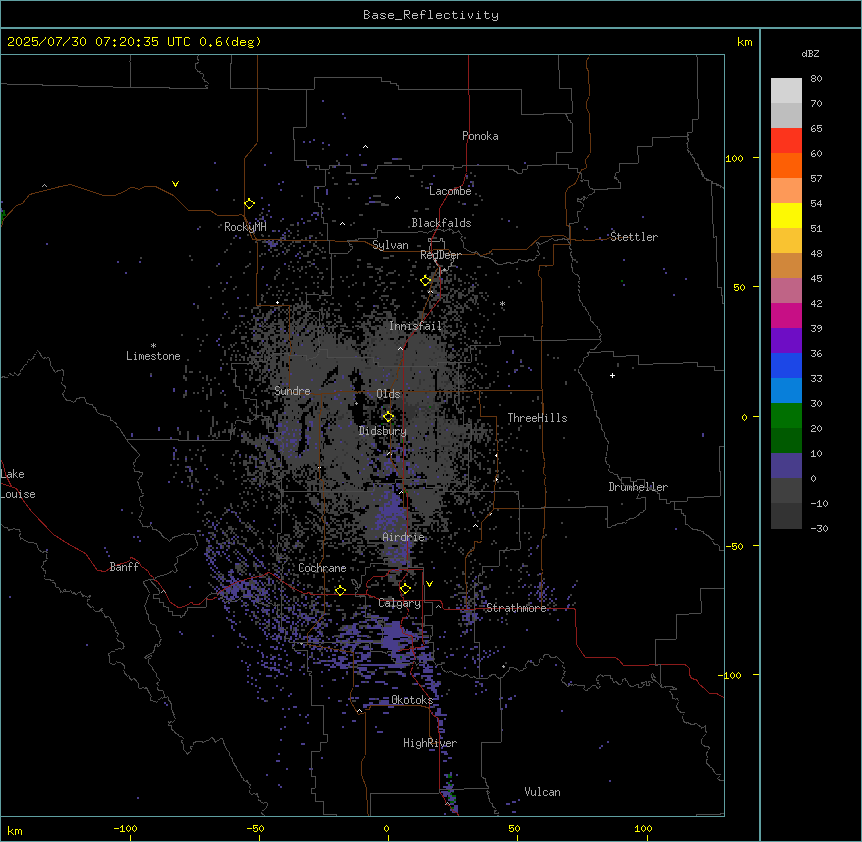This screenshot has width=862, height=842.
Task: Select the magenta 39-42 dBZ legend swatch
Action: tap(786, 315)
